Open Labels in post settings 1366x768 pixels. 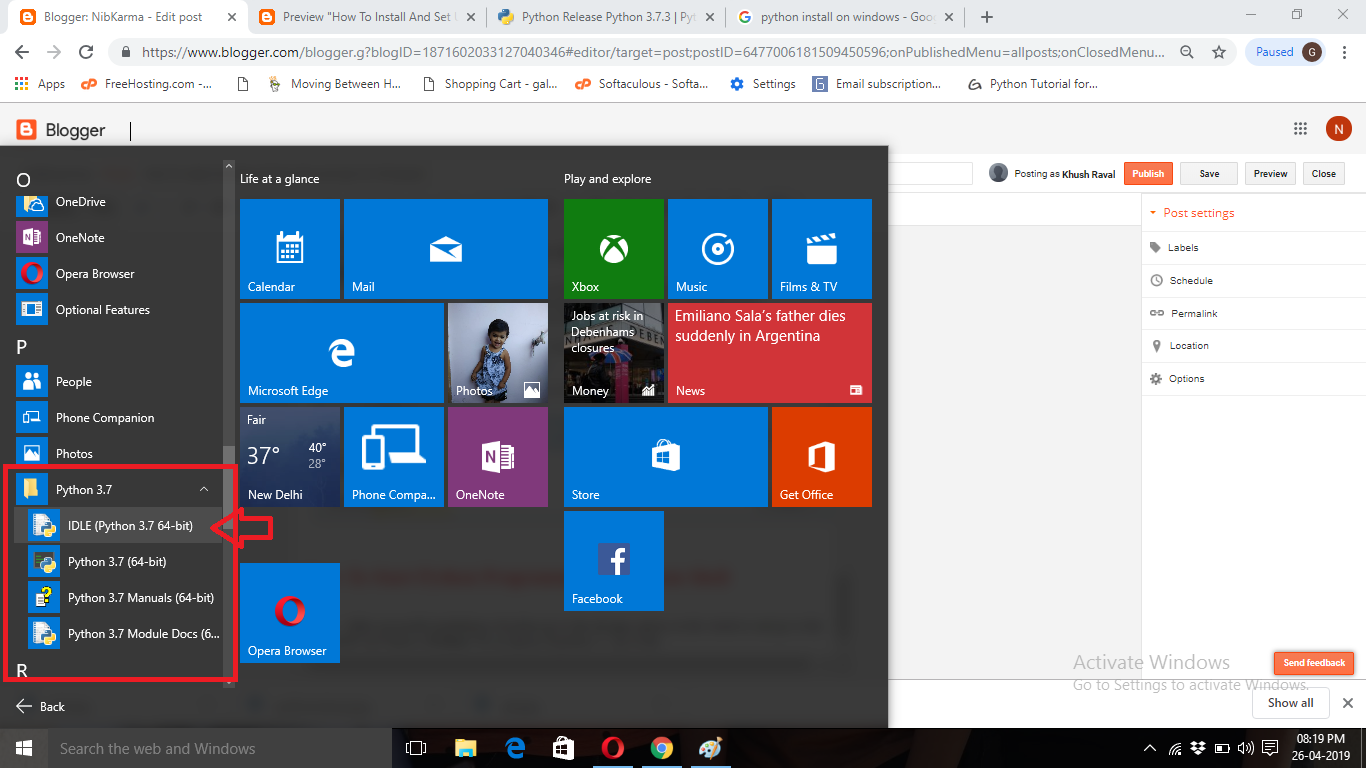click(x=1174, y=247)
